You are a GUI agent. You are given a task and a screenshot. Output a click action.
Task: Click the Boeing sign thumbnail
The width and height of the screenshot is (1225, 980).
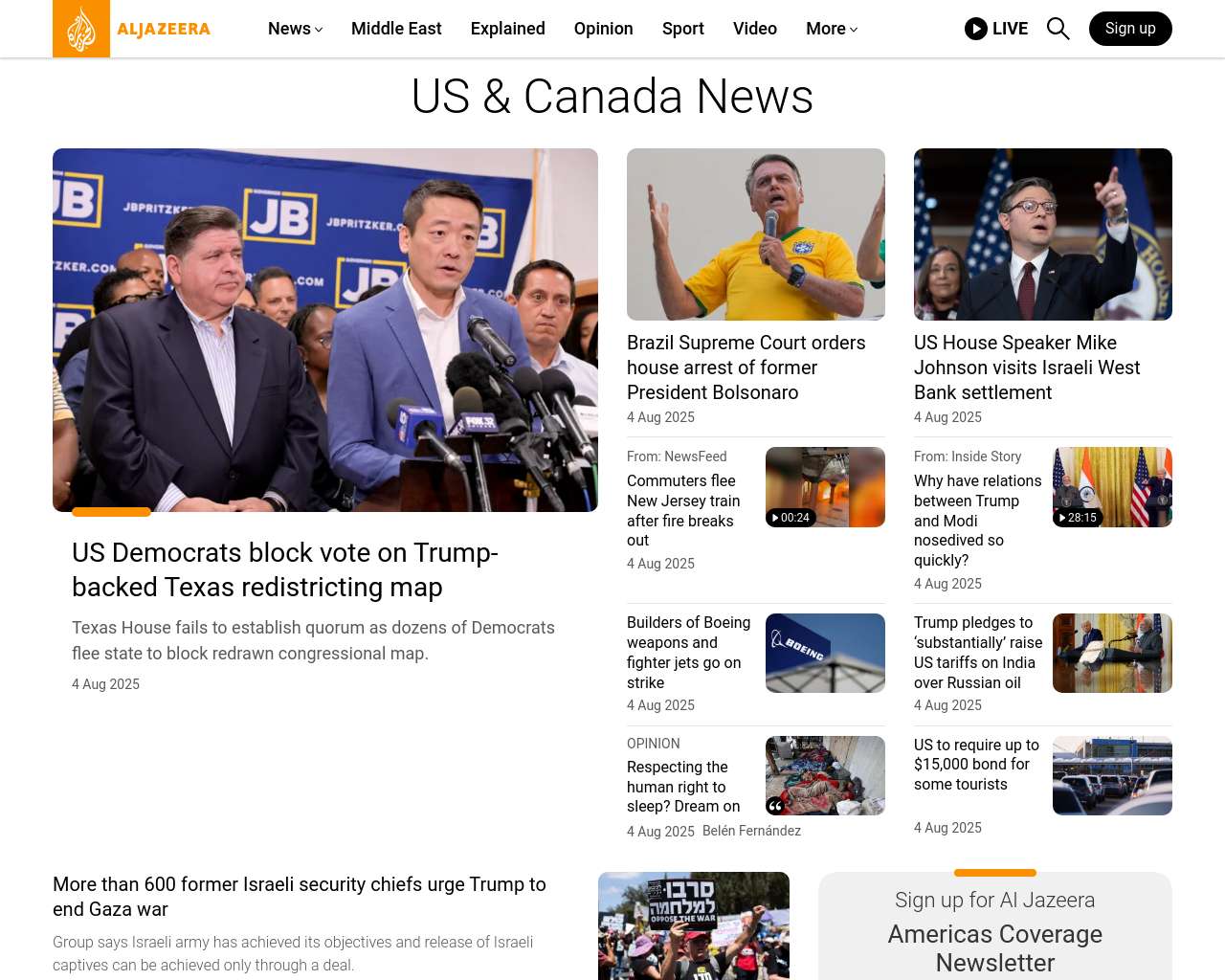825,653
